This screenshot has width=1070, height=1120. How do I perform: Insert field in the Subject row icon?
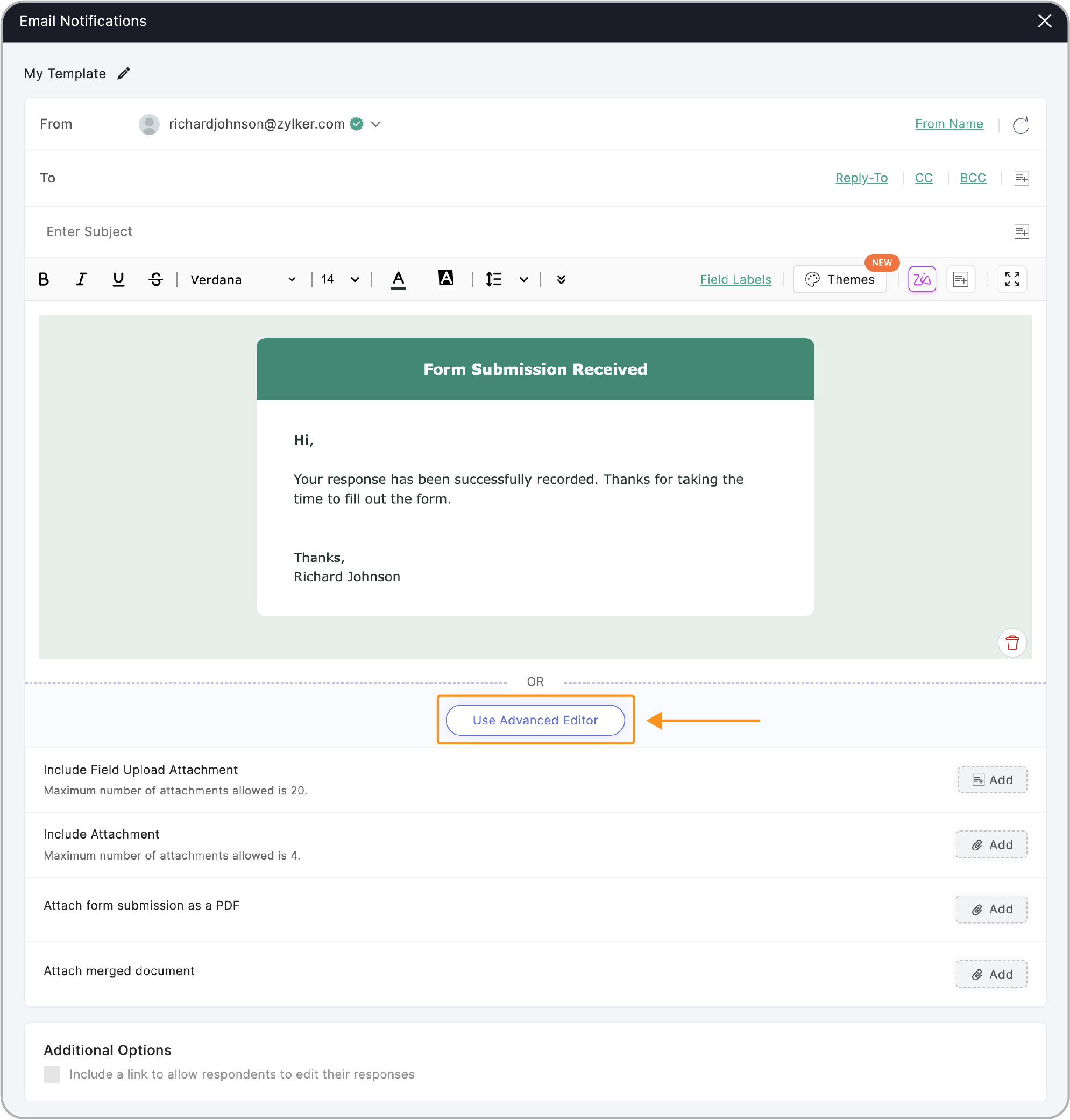(1022, 231)
